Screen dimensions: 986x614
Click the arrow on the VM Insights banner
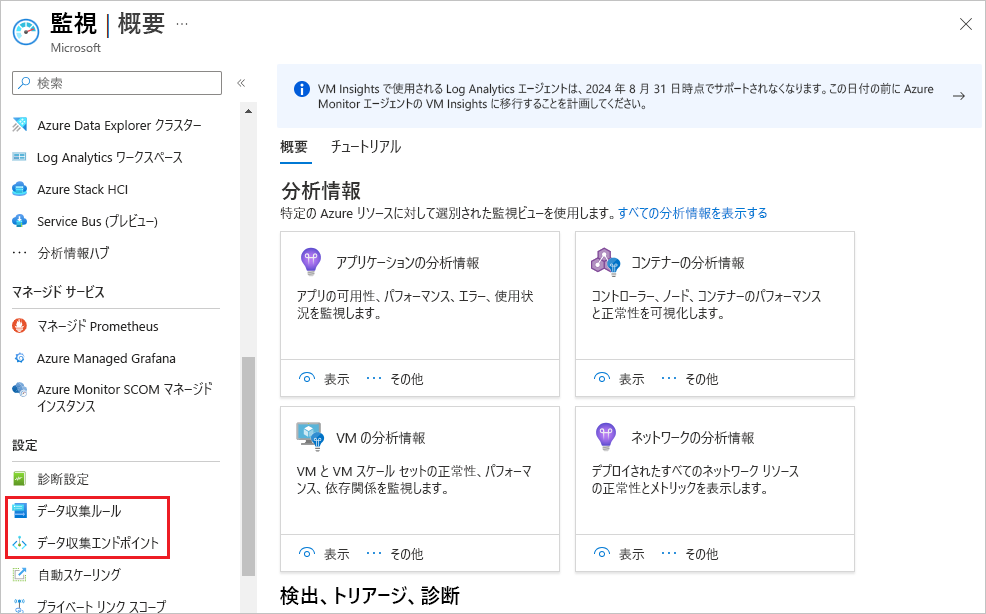tap(959, 96)
